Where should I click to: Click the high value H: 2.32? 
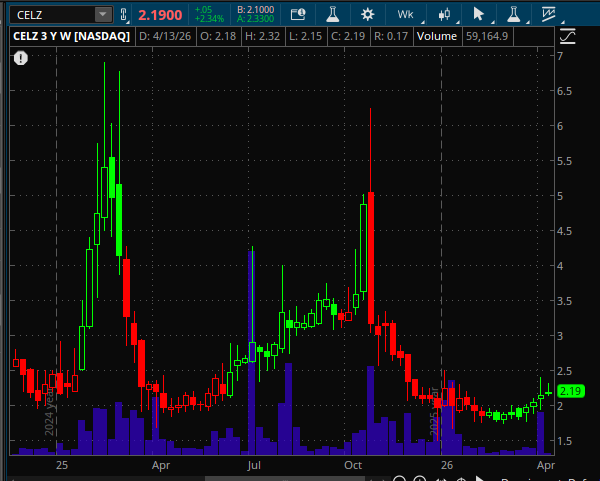click(262, 36)
